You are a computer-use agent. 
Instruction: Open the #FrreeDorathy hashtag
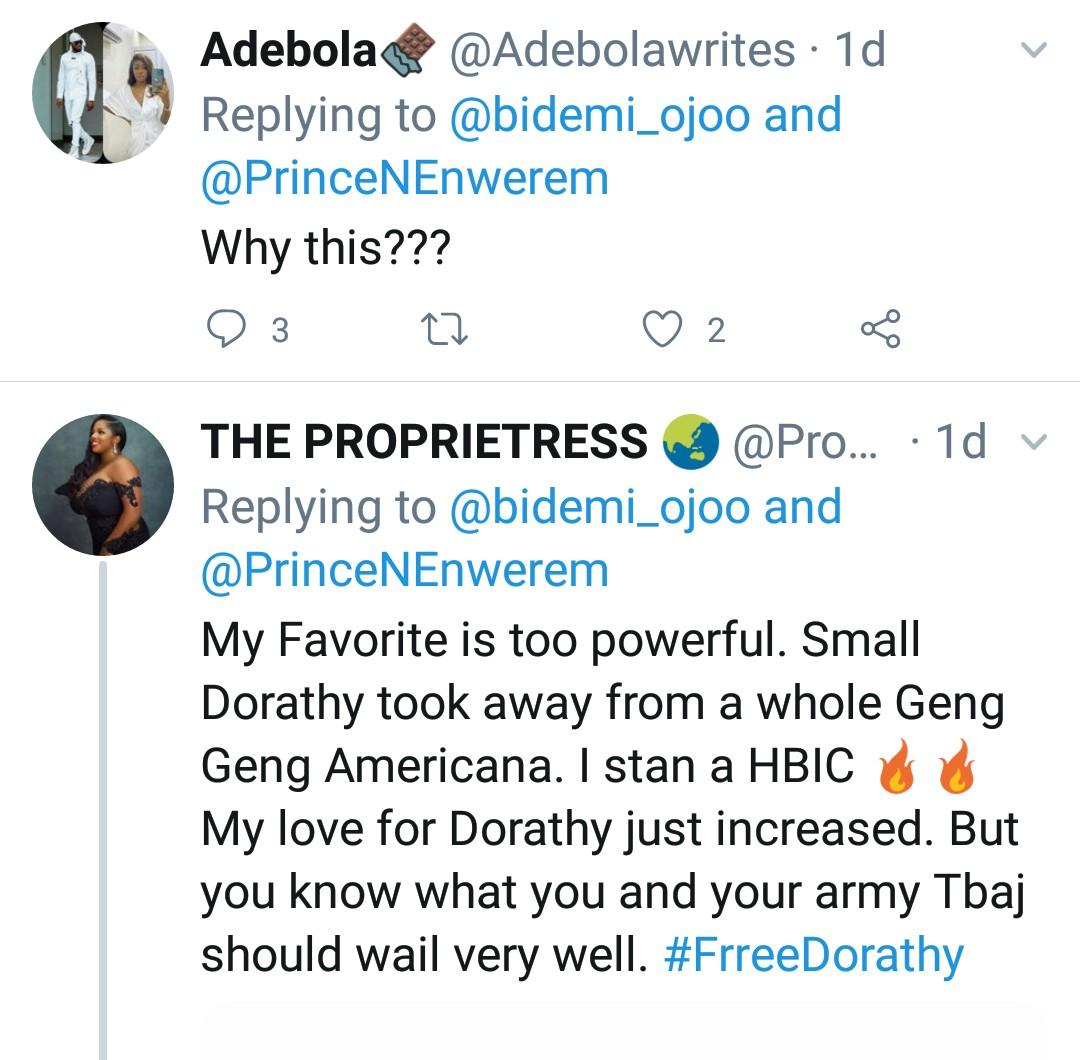pyautogui.click(x=813, y=955)
